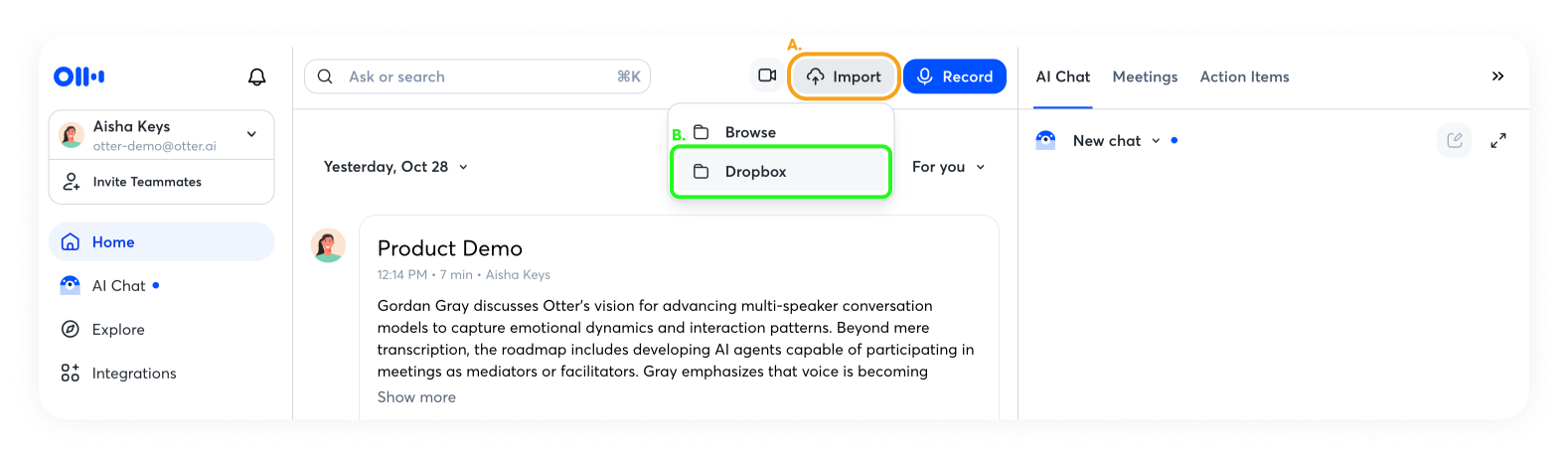Click the Import cloud upload icon
Image resolution: width=1568 pixels, height=459 pixels.
(815, 76)
